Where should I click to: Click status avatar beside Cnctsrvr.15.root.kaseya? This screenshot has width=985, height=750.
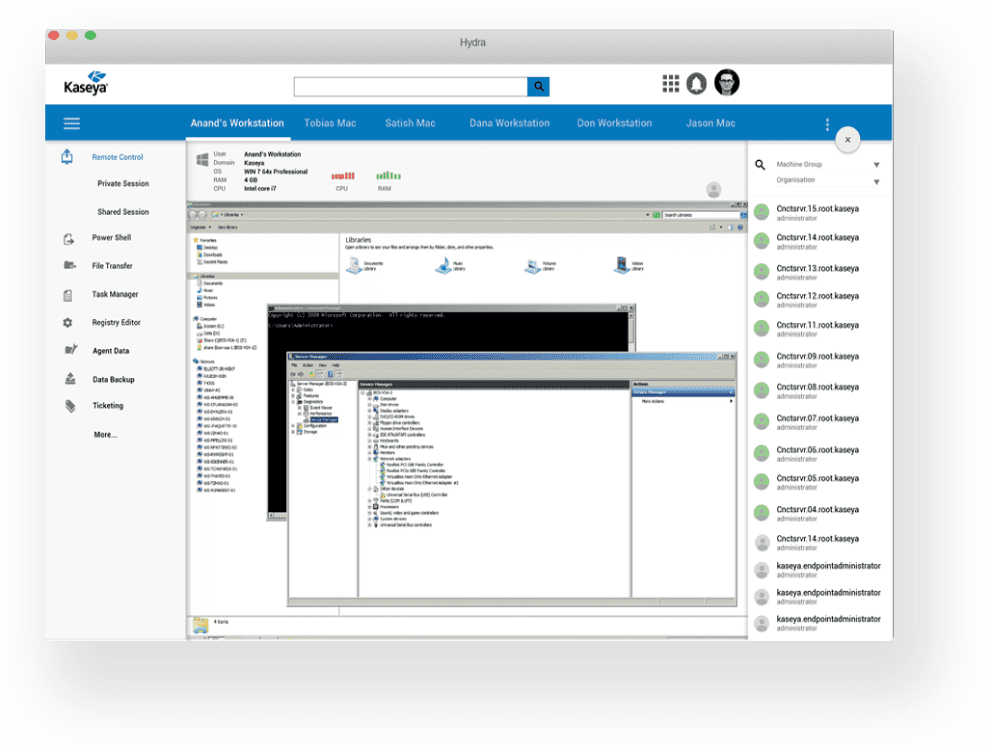761,212
